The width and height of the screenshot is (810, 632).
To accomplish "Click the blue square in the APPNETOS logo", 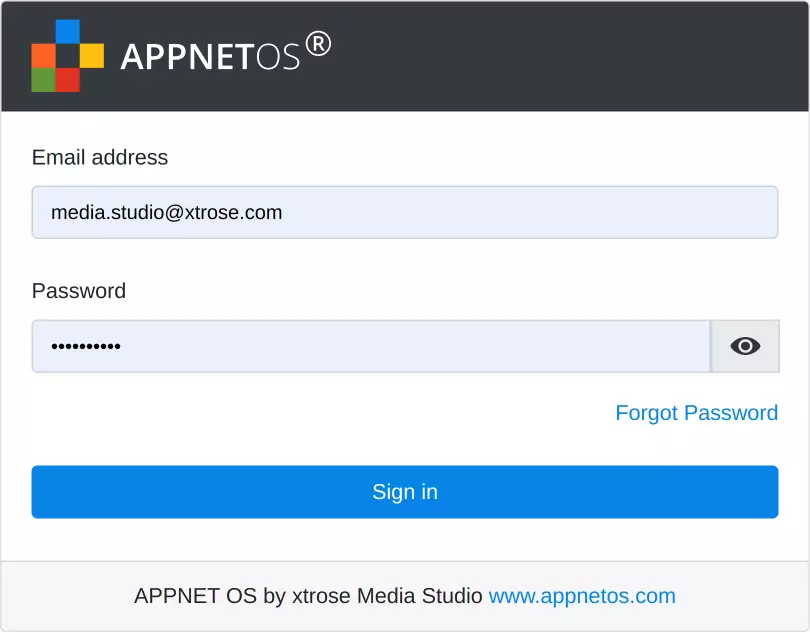I will (67, 31).
